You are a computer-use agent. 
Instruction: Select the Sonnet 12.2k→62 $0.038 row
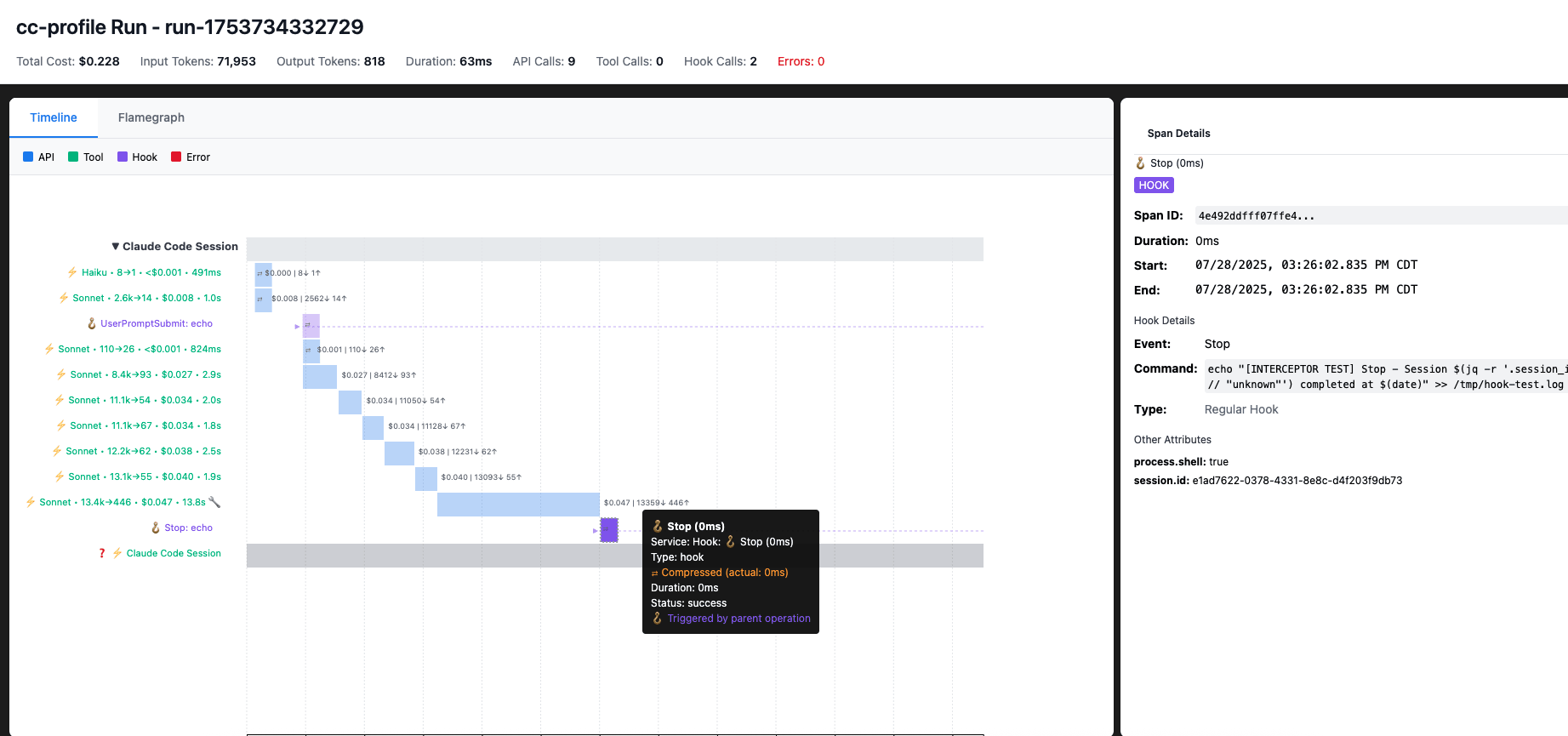click(143, 451)
